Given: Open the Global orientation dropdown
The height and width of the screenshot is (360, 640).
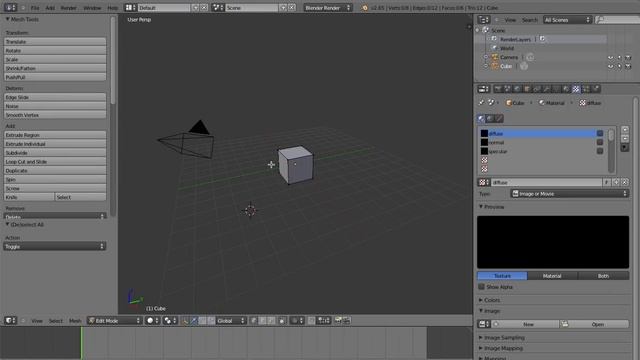Looking at the screenshot, I should pyautogui.click(x=231, y=320).
